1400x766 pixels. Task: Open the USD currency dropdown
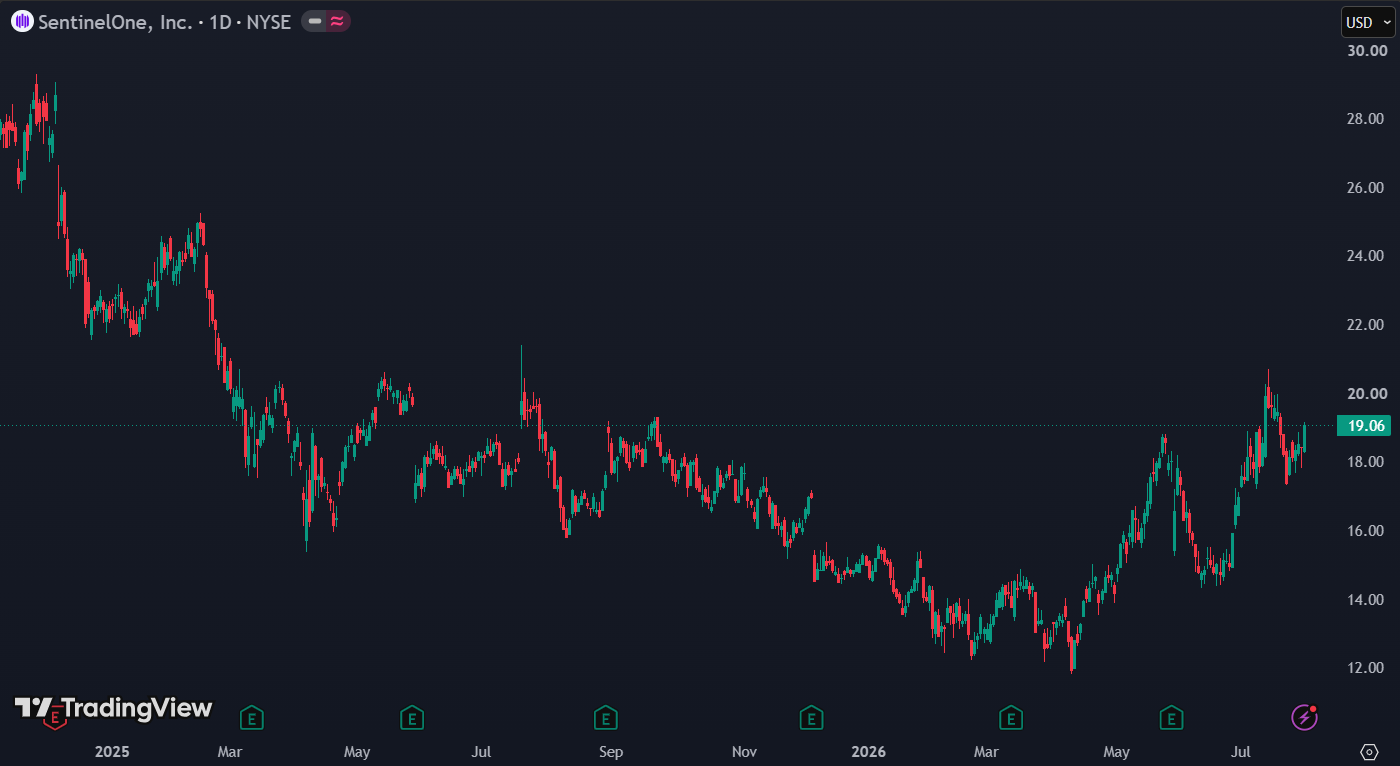[x=1367, y=22]
